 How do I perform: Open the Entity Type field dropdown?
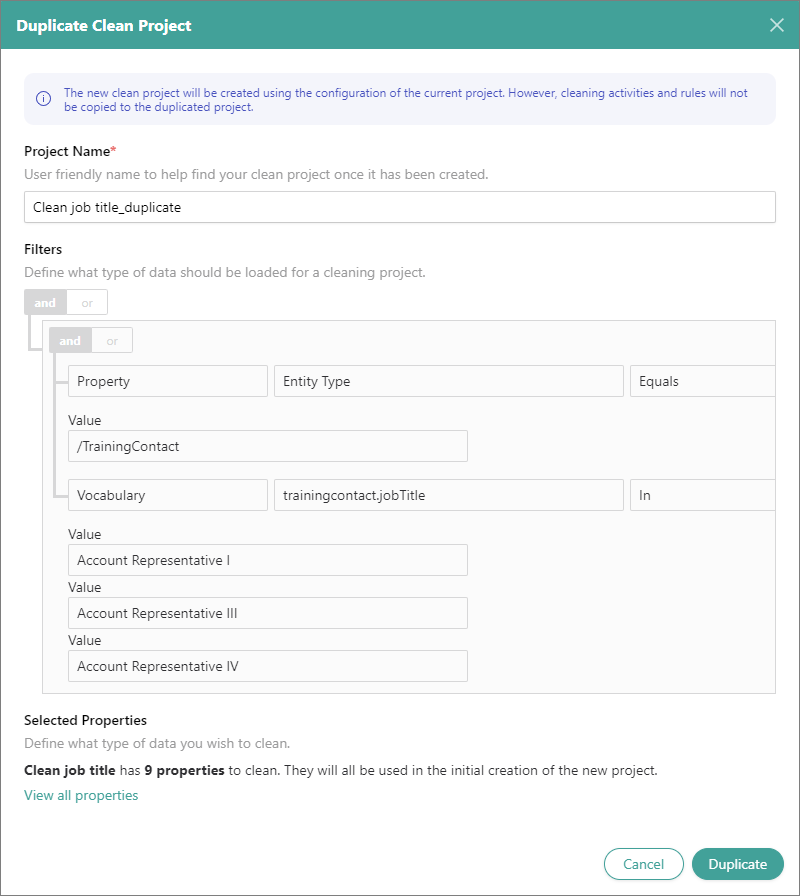[448, 381]
